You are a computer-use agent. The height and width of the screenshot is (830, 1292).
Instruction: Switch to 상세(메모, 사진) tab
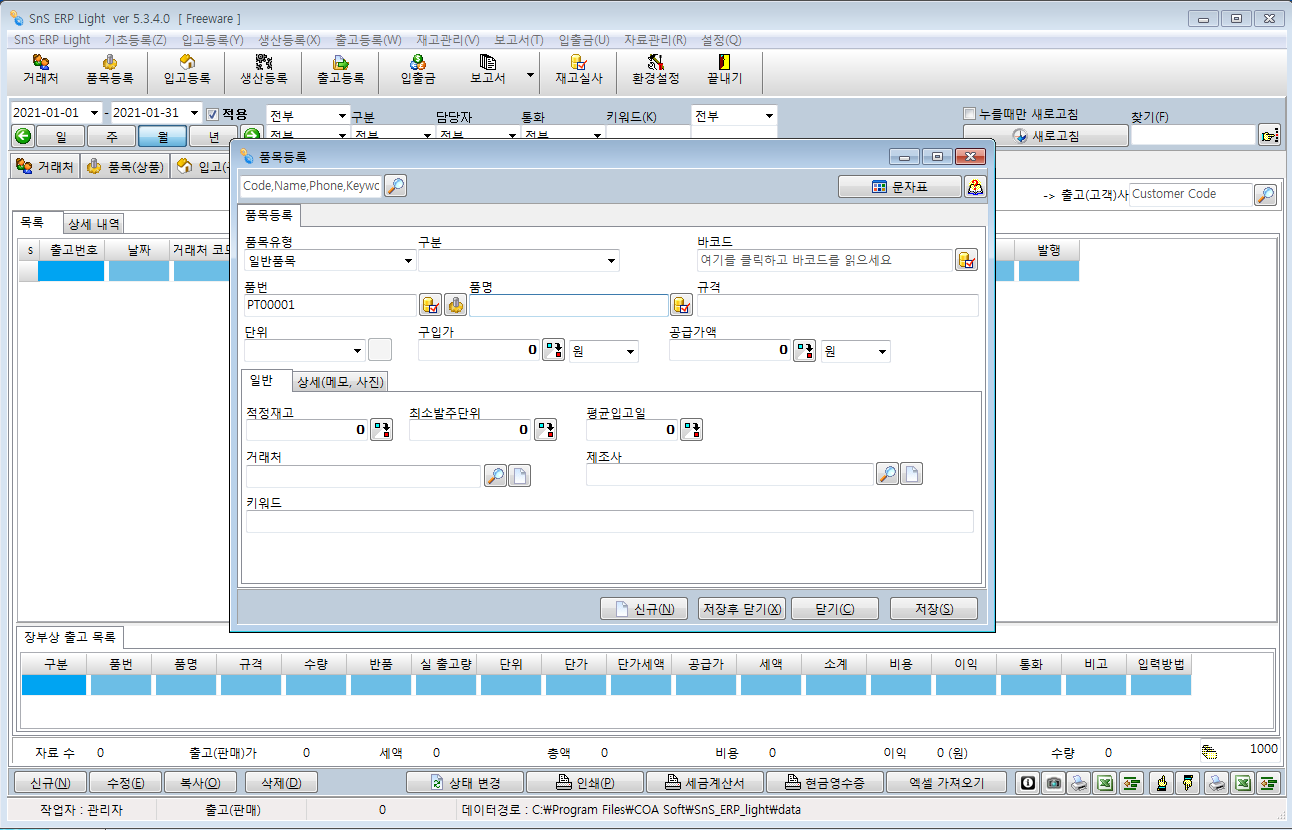pyautogui.click(x=340, y=382)
